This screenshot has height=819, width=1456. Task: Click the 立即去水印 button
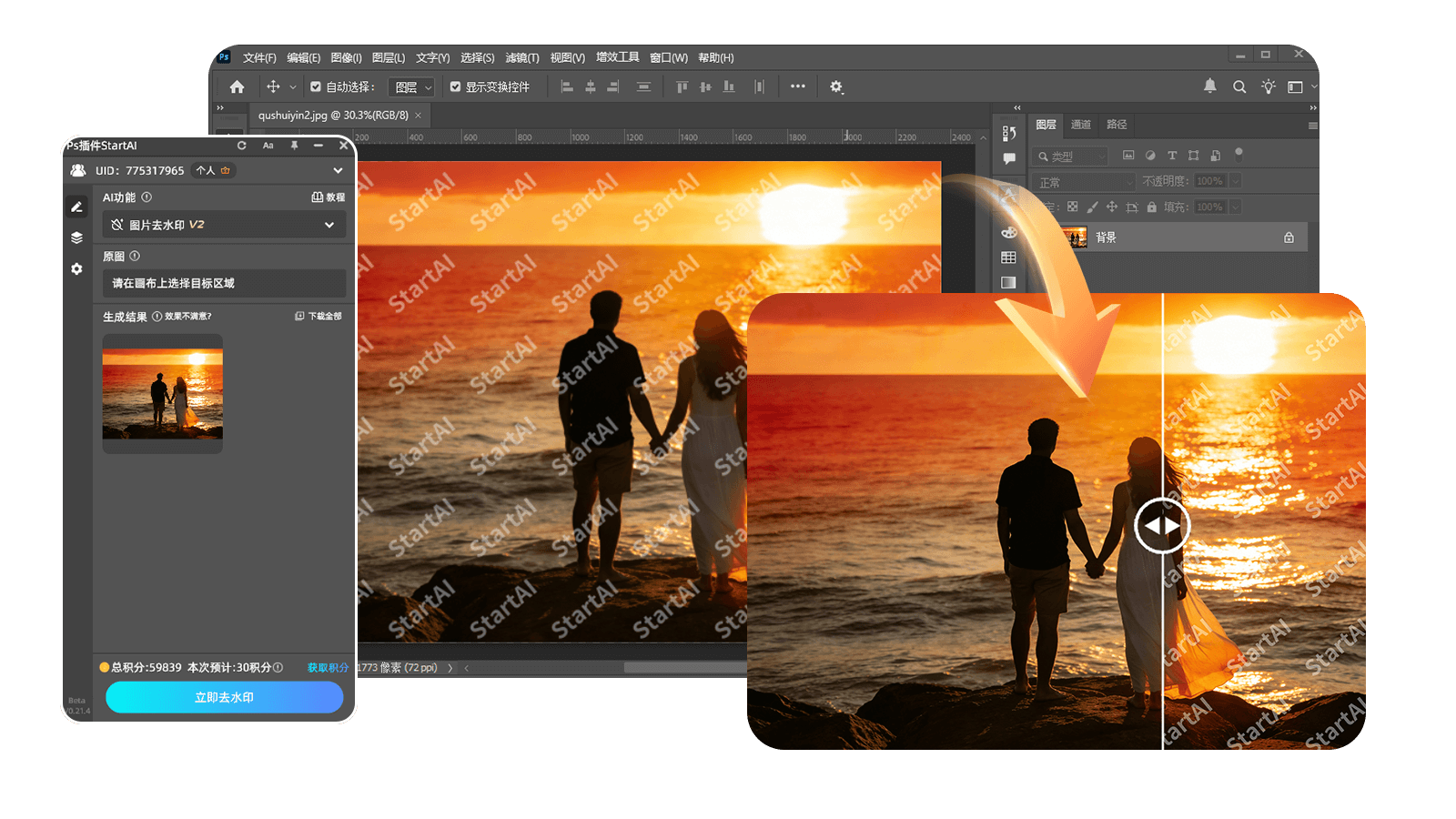click(x=224, y=697)
